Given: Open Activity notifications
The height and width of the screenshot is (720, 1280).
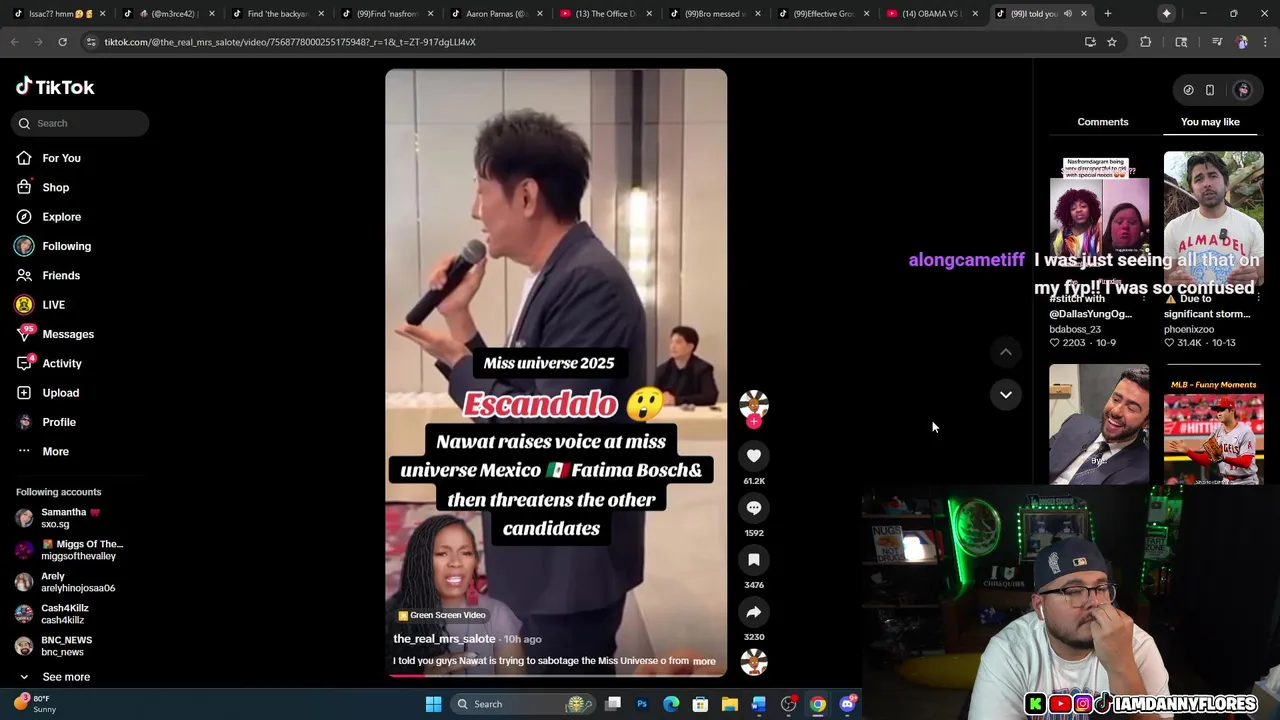Looking at the screenshot, I should pyautogui.click(x=49, y=363).
